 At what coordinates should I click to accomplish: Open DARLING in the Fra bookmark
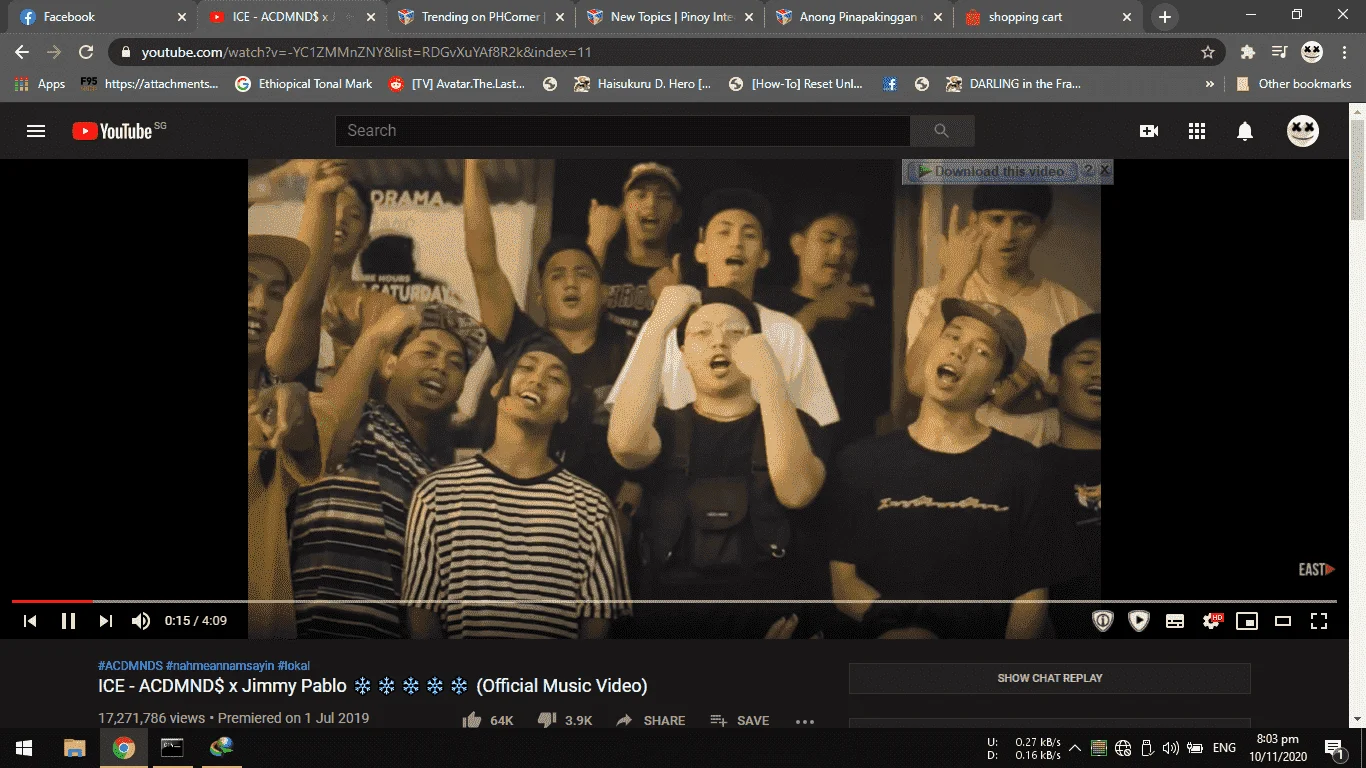(1013, 84)
